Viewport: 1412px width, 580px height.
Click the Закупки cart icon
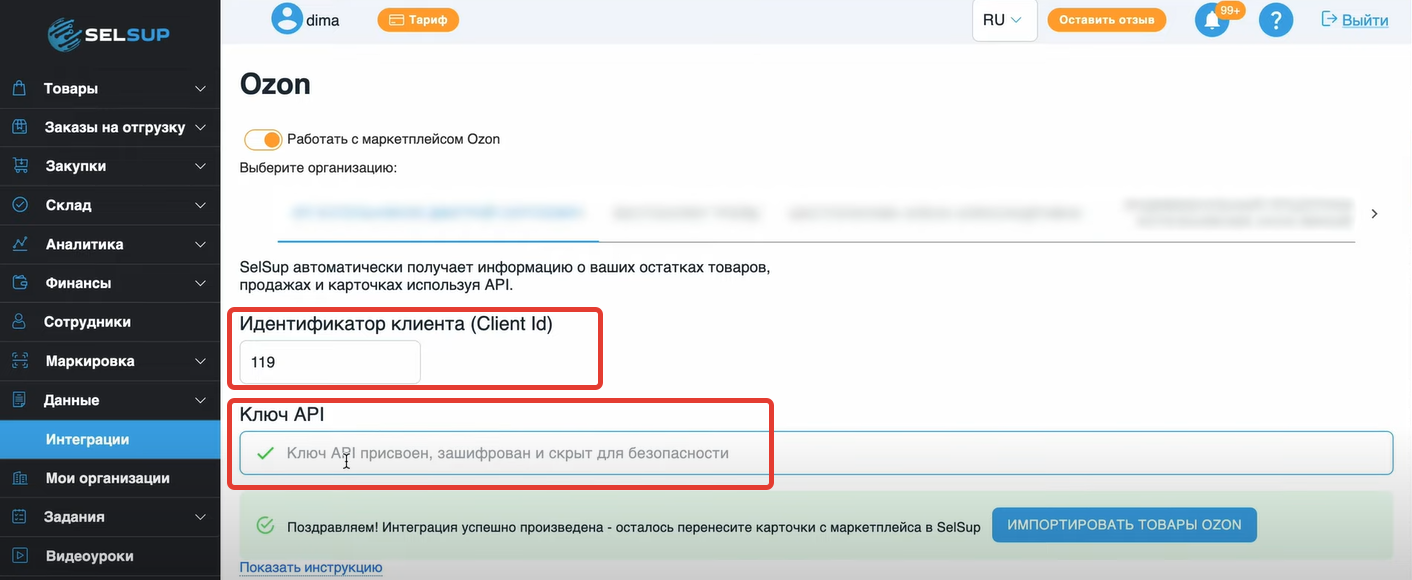(19, 166)
